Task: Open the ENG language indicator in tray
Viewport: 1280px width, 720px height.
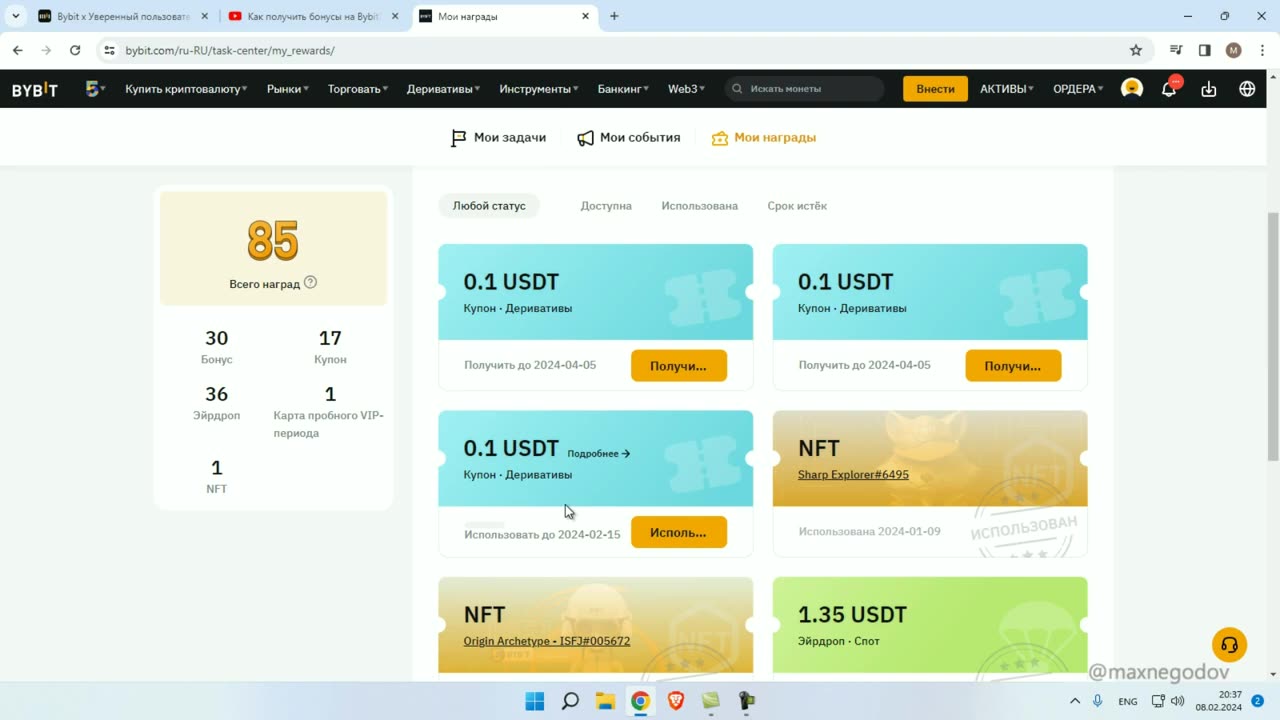Action: 1128,701
